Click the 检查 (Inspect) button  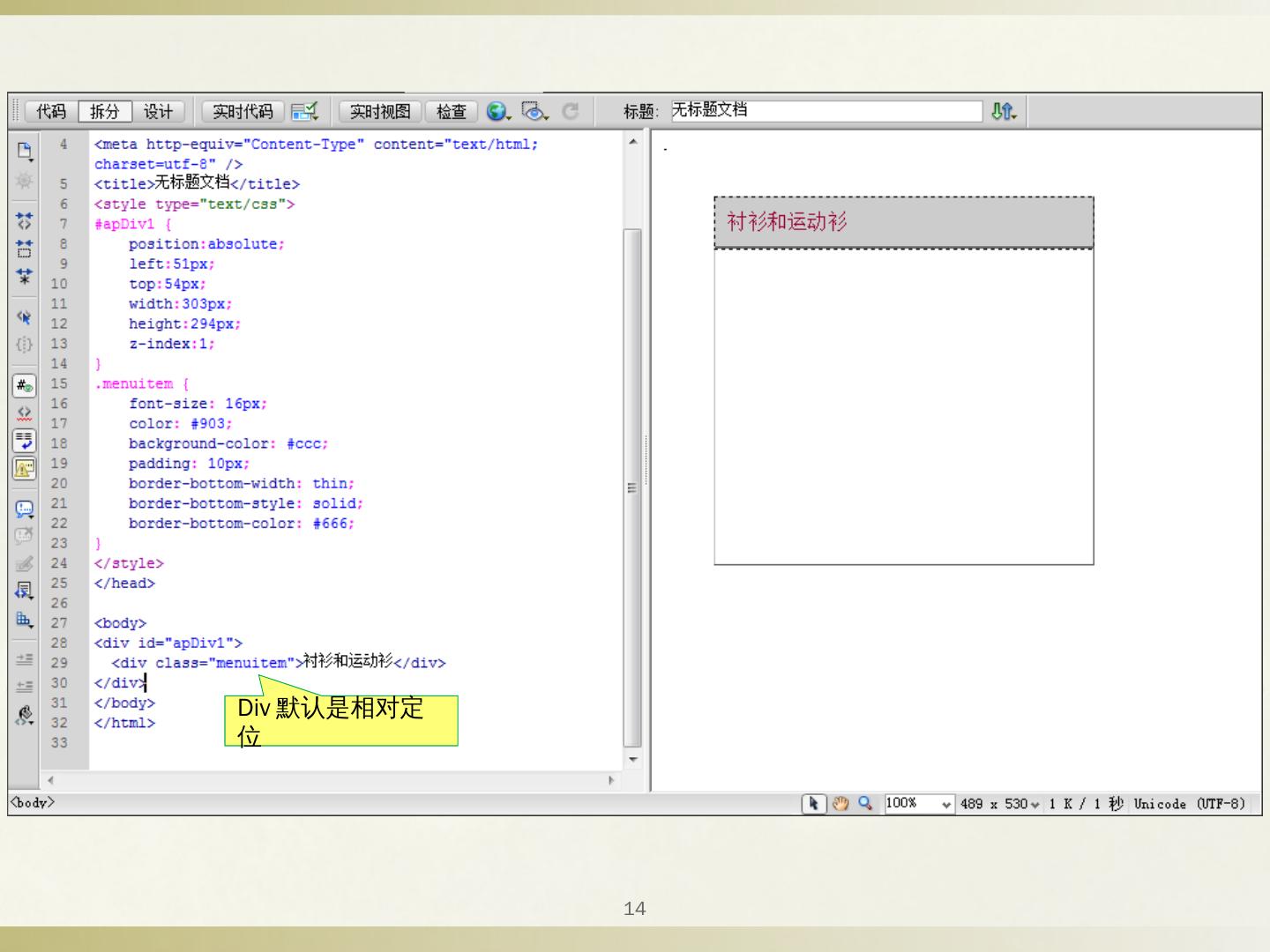pos(451,111)
